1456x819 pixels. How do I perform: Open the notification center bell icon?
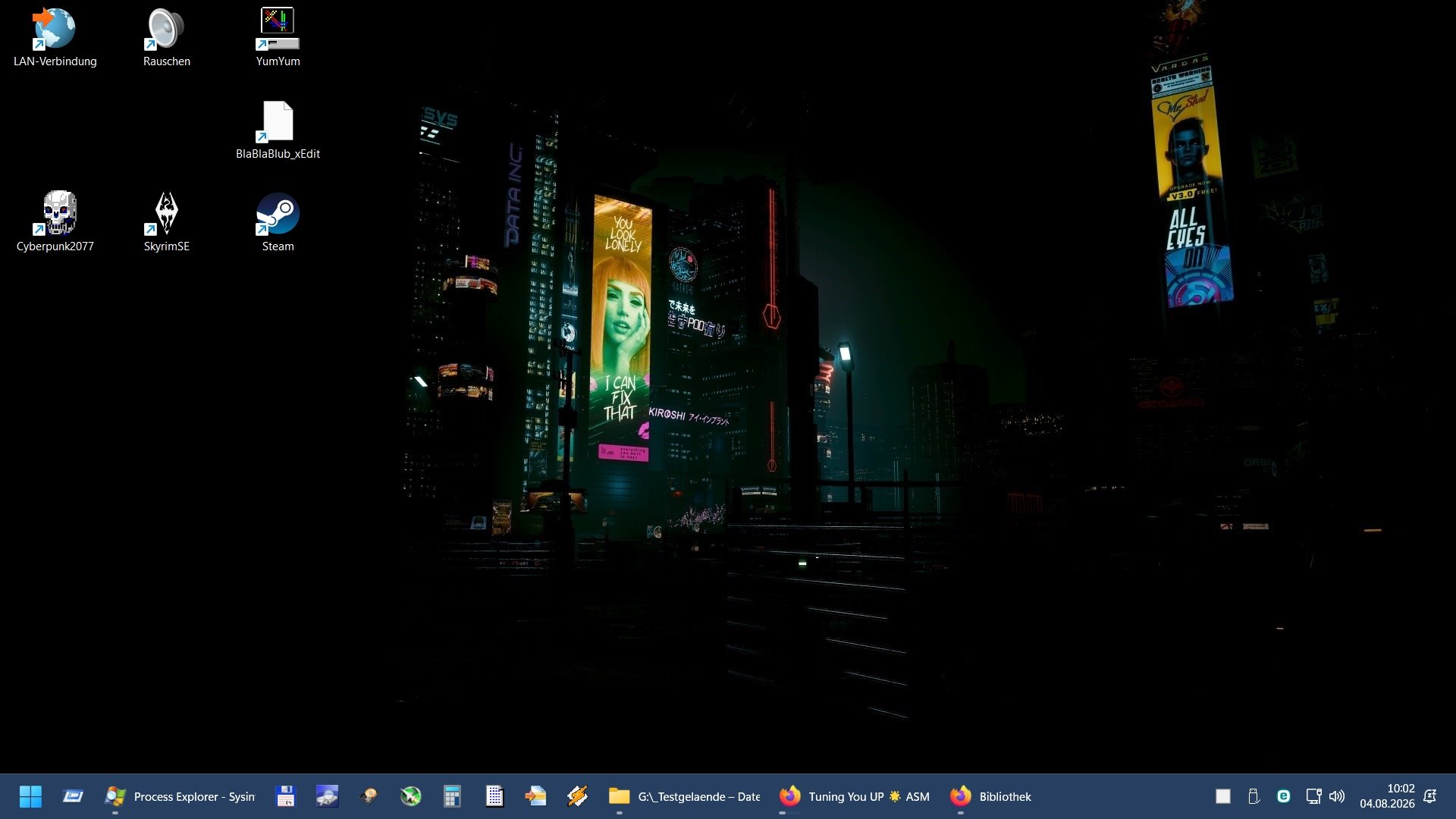click(x=1430, y=796)
